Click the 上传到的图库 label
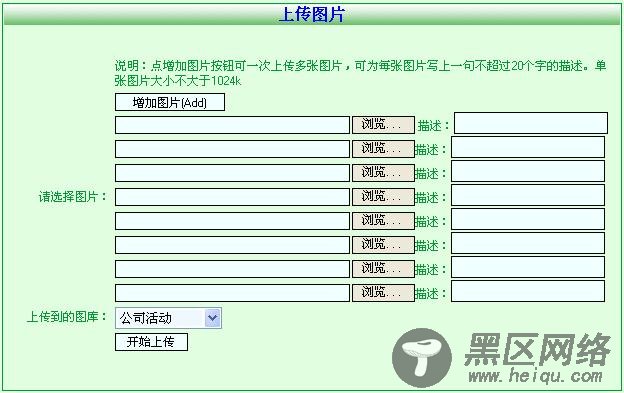 67,317
